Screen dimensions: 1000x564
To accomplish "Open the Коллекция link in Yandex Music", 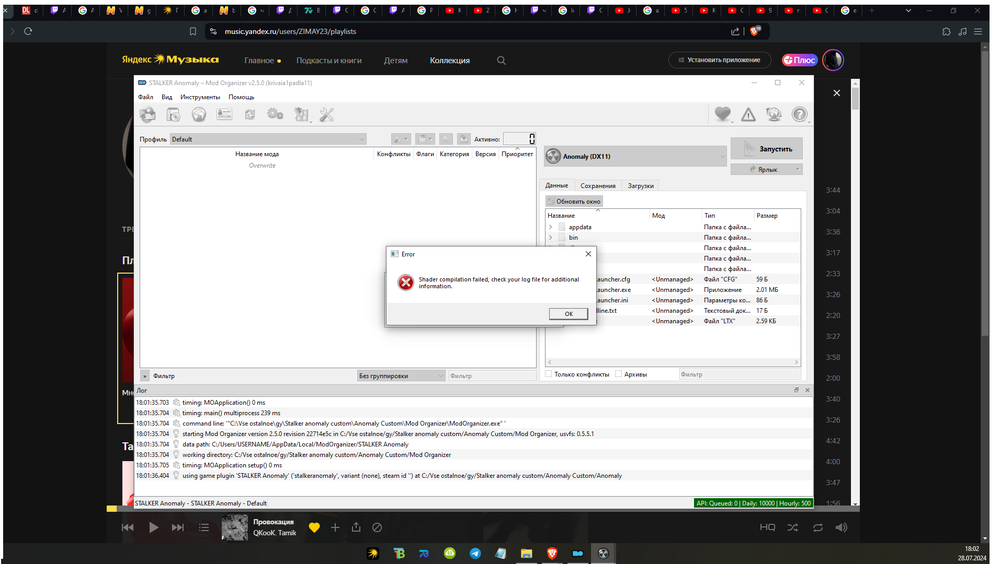I will pyautogui.click(x=450, y=61).
